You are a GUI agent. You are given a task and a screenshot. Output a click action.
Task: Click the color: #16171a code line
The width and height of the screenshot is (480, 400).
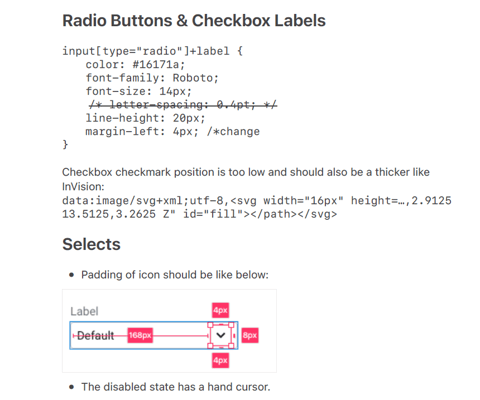(x=135, y=64)
